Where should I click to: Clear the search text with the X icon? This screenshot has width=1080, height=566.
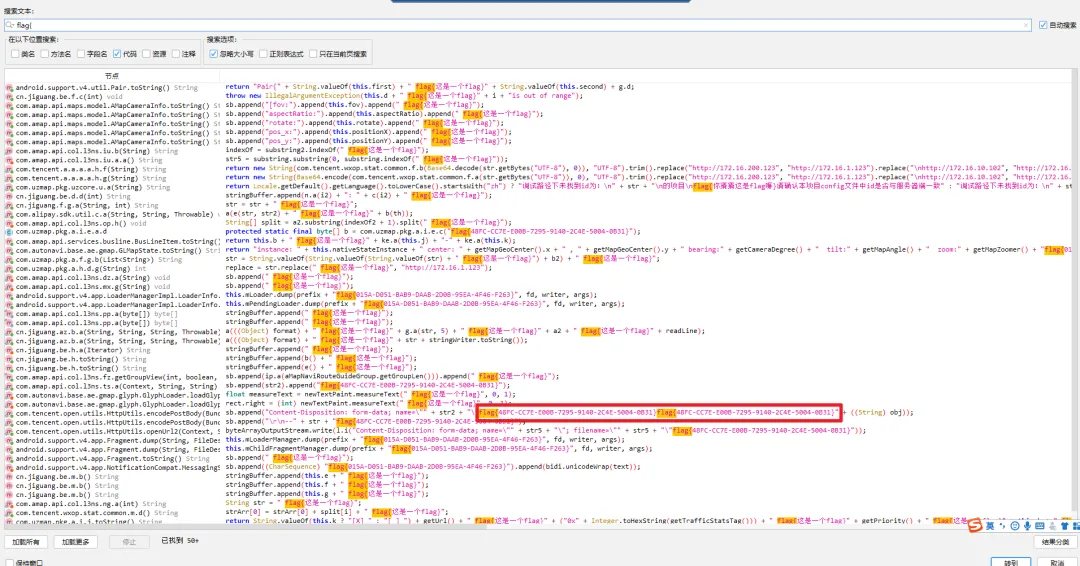click(x=1026, y=25)
